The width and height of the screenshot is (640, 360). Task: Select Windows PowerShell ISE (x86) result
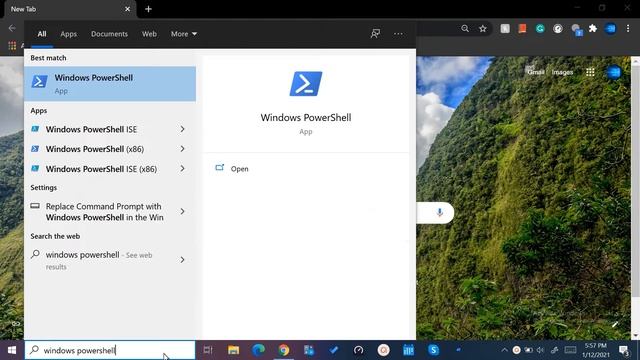click(x=102, y=169)
